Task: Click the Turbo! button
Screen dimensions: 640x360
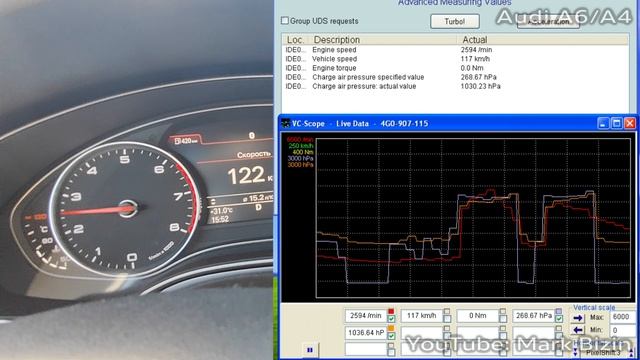Action: (455, 22)
